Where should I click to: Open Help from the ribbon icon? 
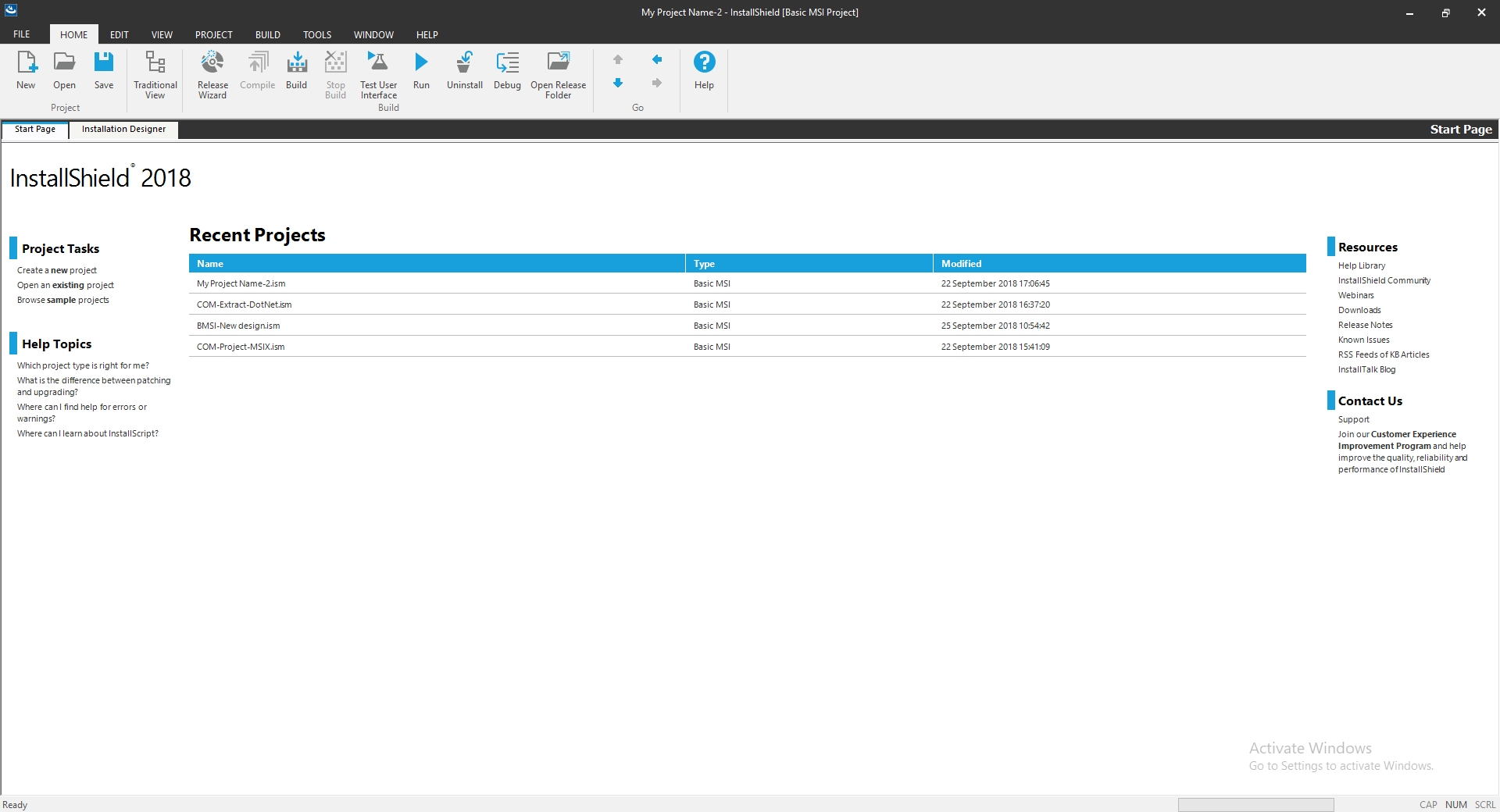tap(704, 70)
